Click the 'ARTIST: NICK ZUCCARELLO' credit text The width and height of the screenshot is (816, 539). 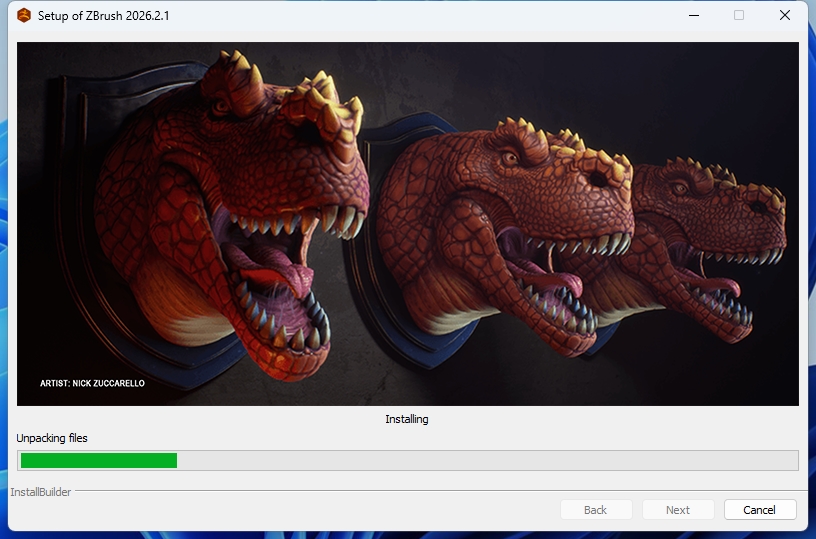pos(92,383)
